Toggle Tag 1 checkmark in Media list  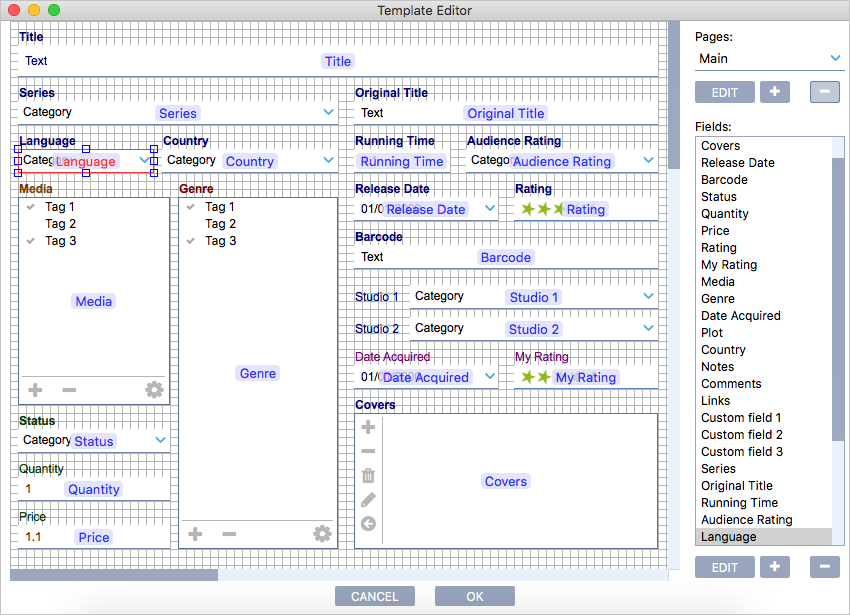point(31,207)
